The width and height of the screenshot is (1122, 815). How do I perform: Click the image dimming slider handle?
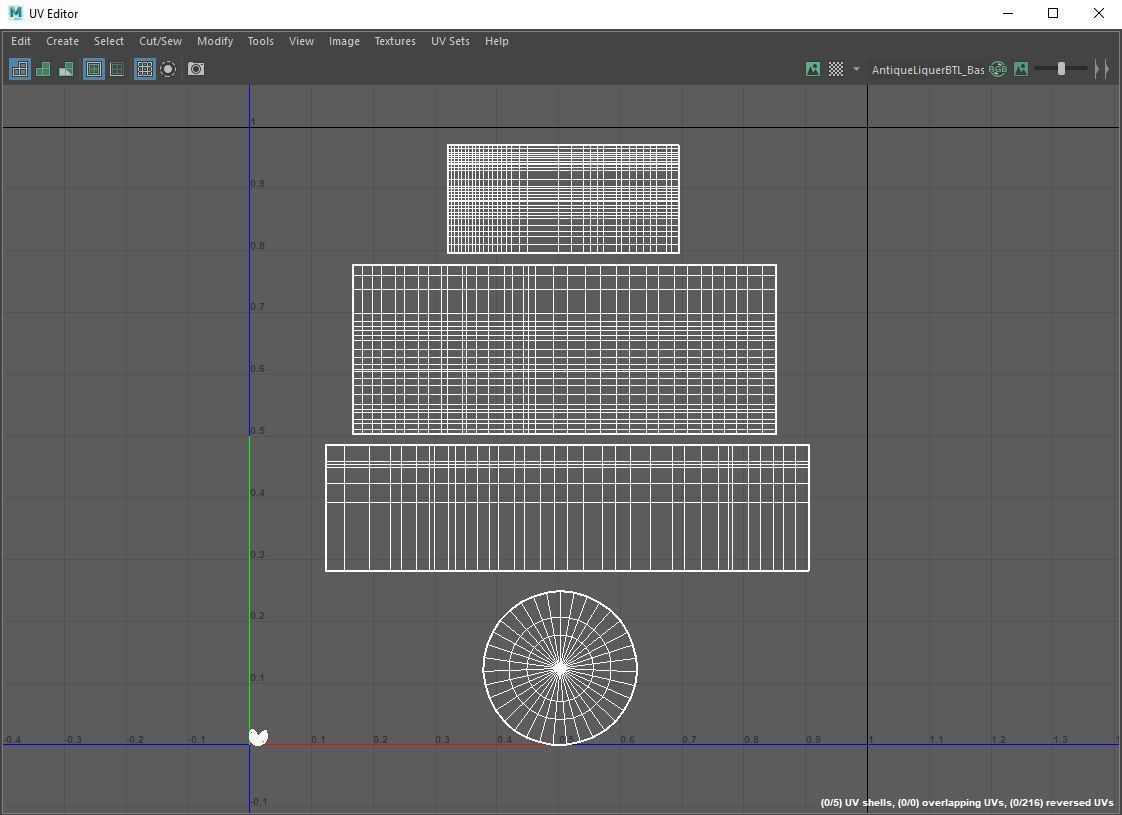tap(1061, 69)
